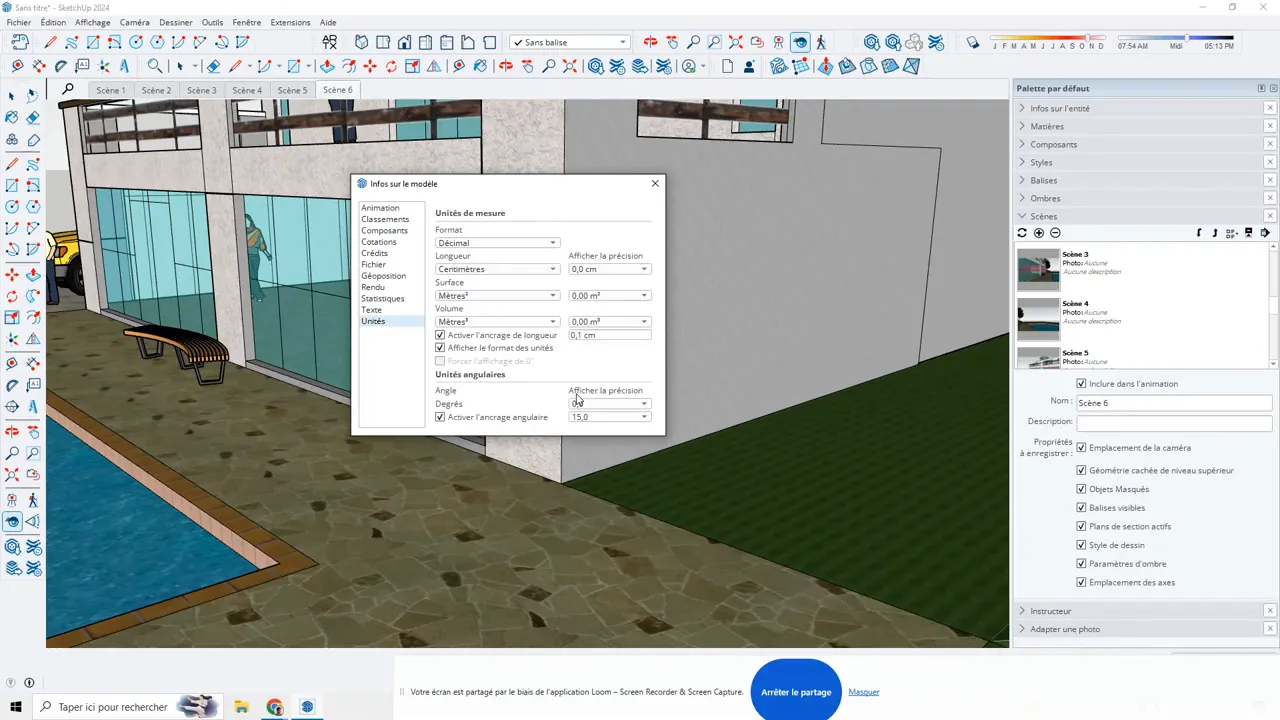Switch to the Iso standard view icon

tap(361, 42)
